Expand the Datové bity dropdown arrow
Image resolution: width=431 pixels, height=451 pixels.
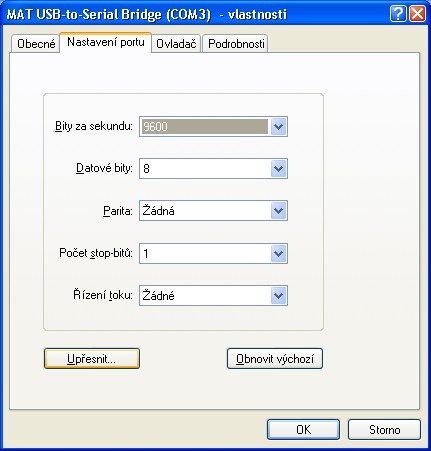pos(279,169)
